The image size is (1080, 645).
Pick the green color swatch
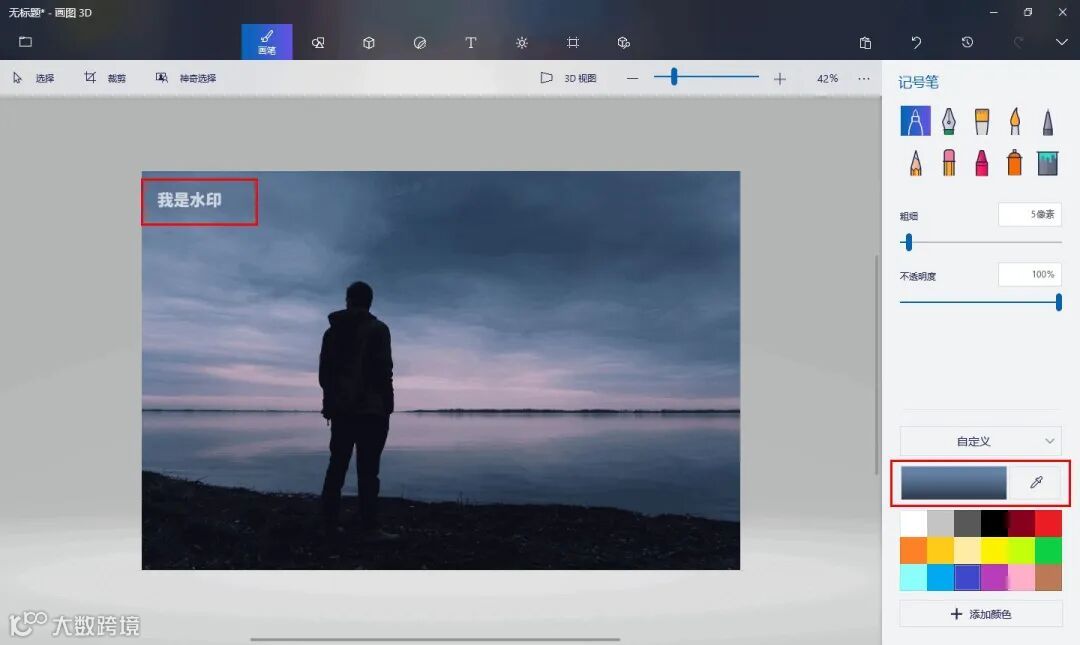coord(1048,550)
